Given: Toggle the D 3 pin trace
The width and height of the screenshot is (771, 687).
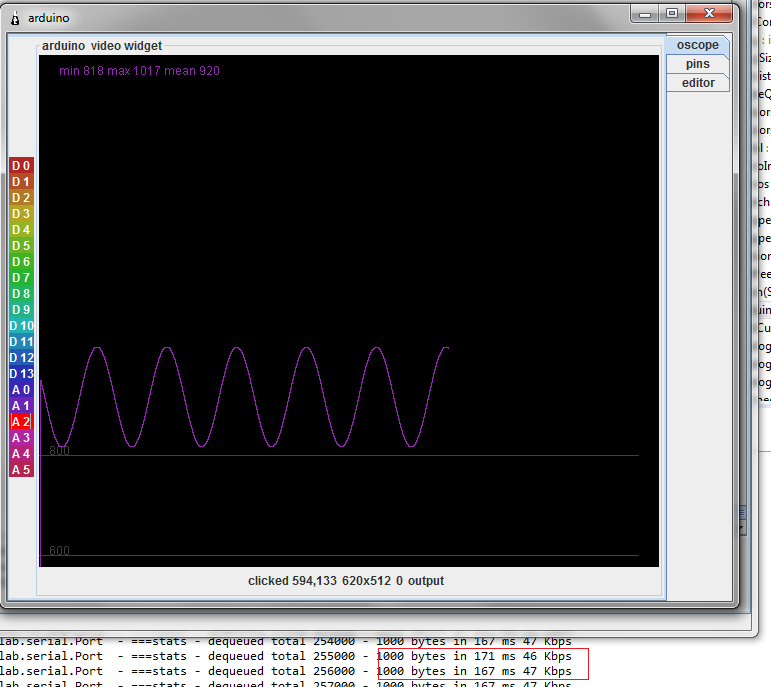Looking at the screenshot, I should (21, 213).
